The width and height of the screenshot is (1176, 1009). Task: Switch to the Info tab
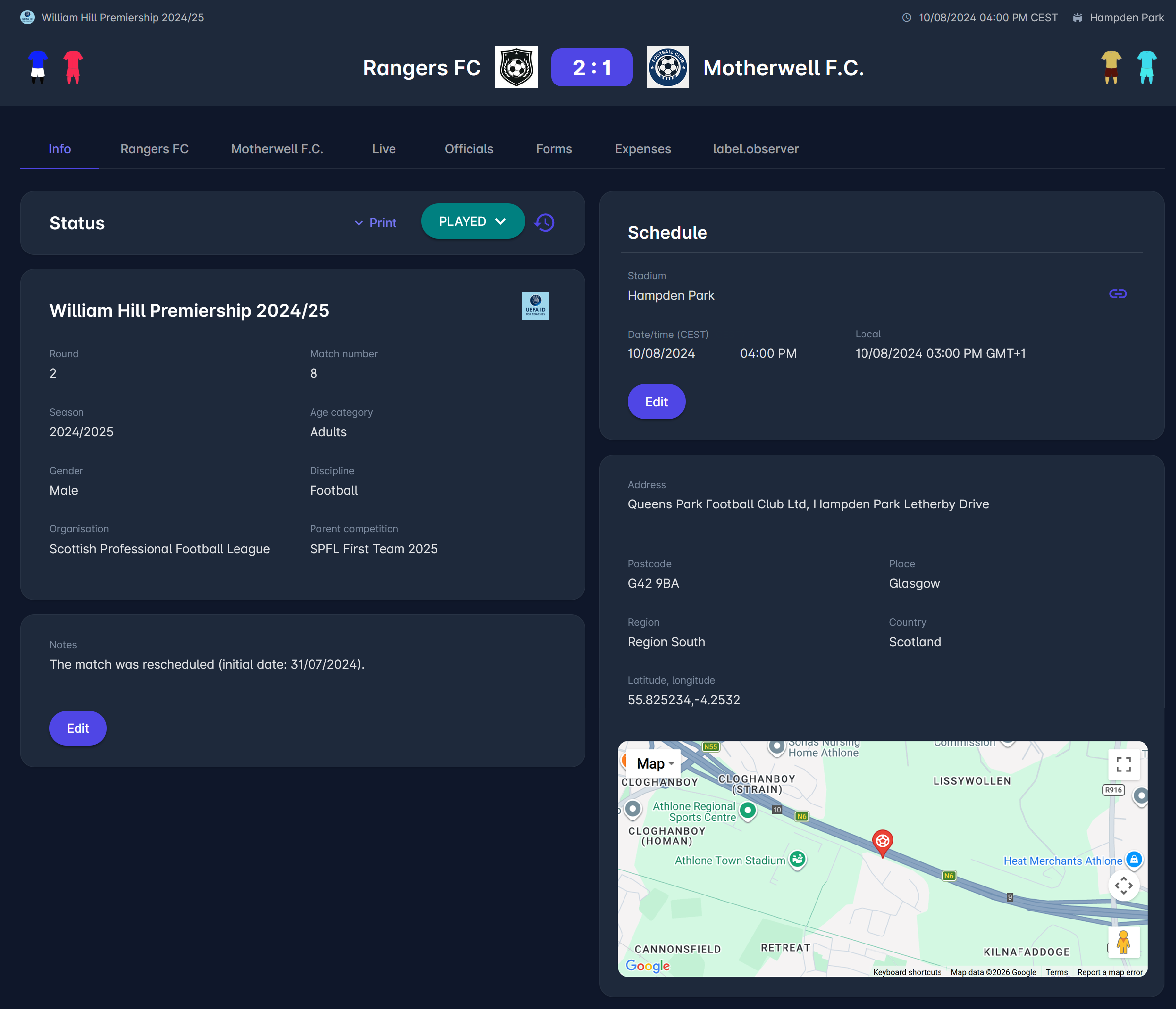pos(60,149)
